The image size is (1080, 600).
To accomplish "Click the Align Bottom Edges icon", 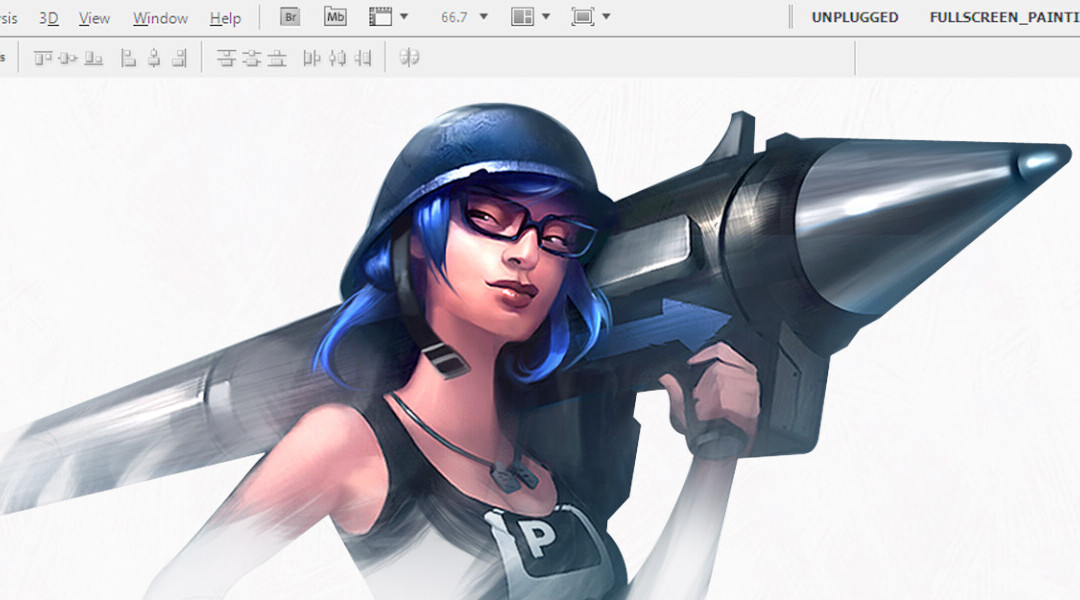I will 94,58.
